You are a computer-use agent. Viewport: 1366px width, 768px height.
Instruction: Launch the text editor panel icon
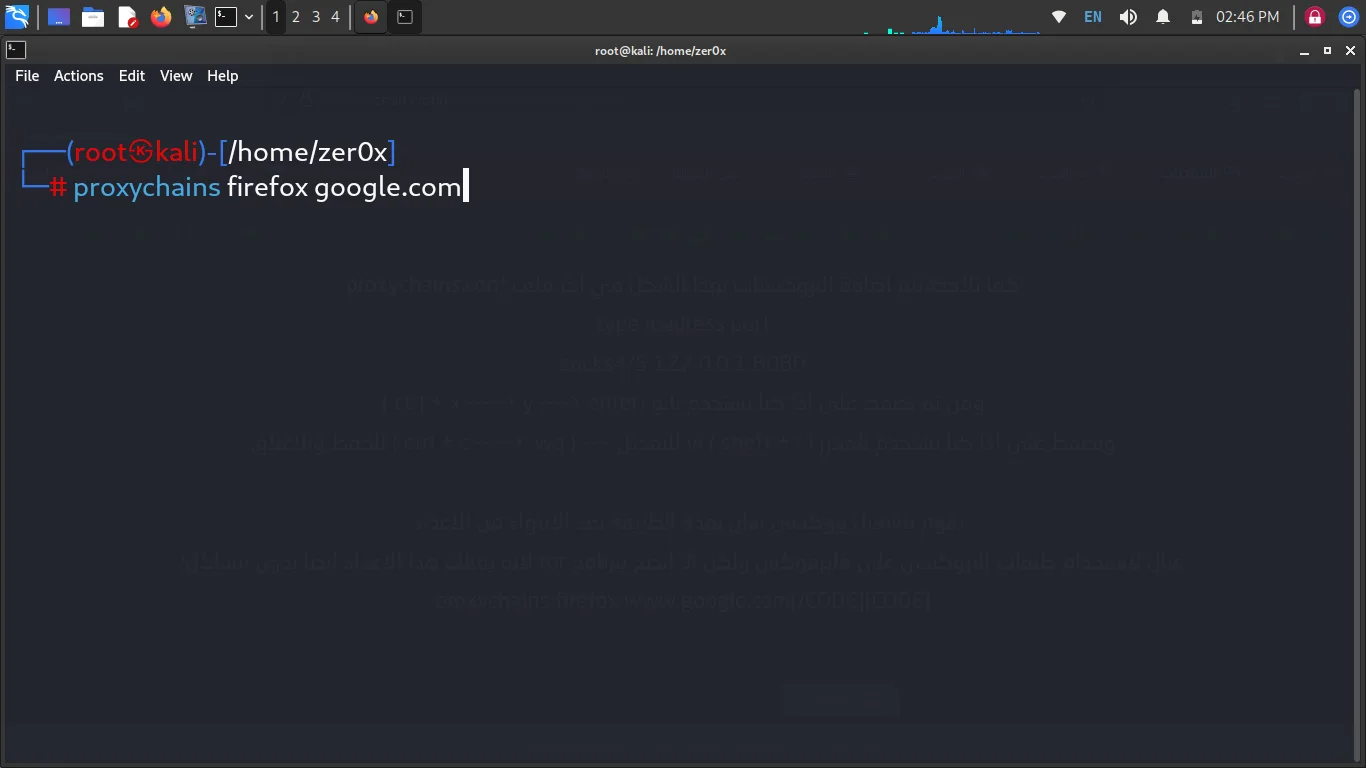pyautogui.click(x=127, y=17)
